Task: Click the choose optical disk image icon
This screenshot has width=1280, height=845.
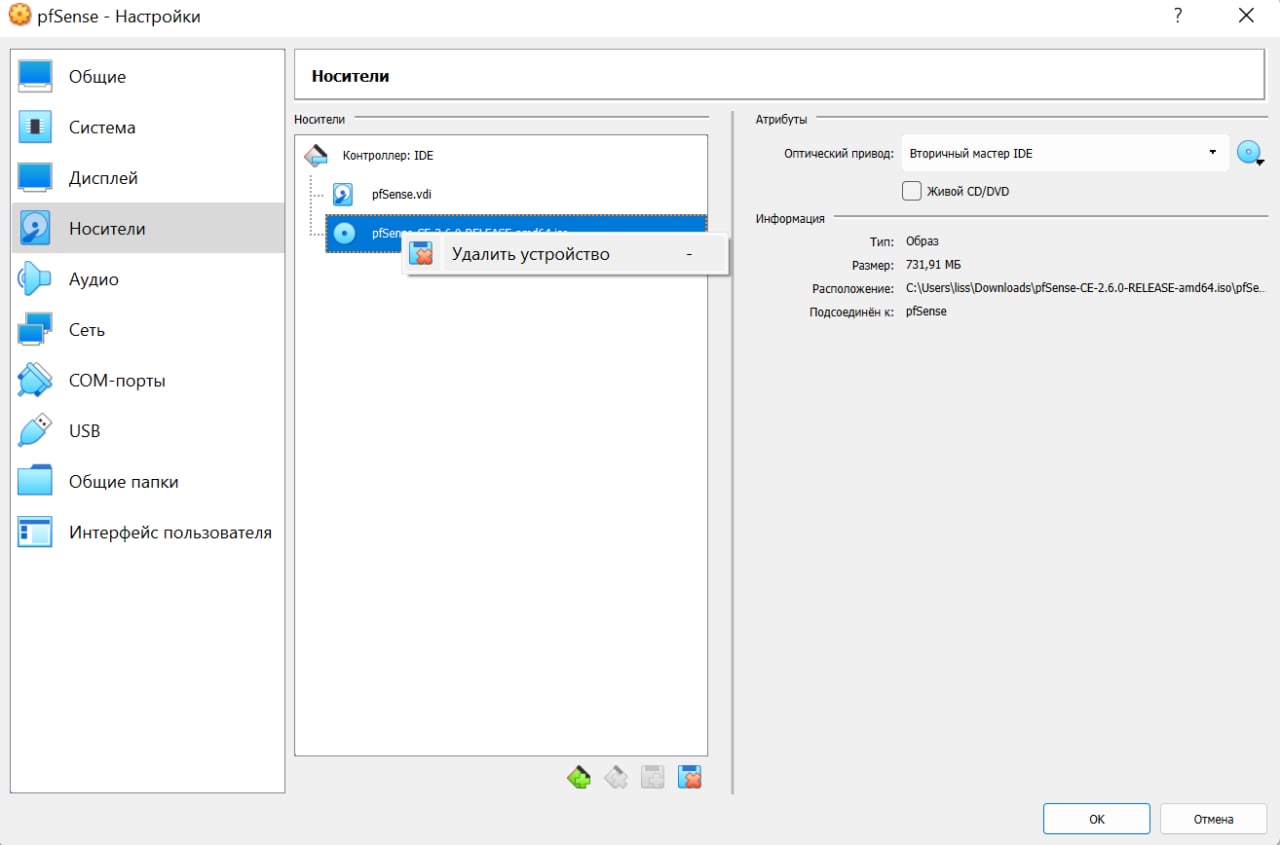Action: tap(1250, 154)
